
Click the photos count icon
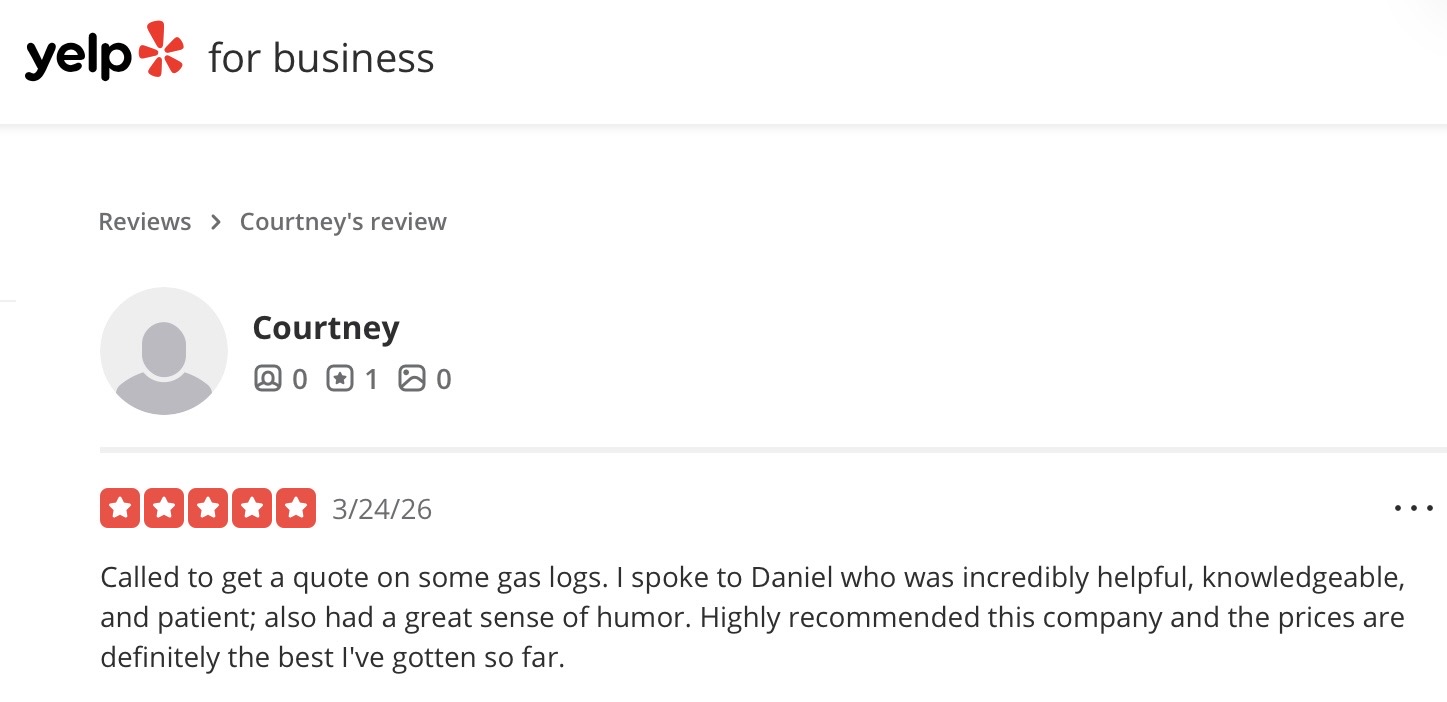pyautogui.click(x=412, y=379)
